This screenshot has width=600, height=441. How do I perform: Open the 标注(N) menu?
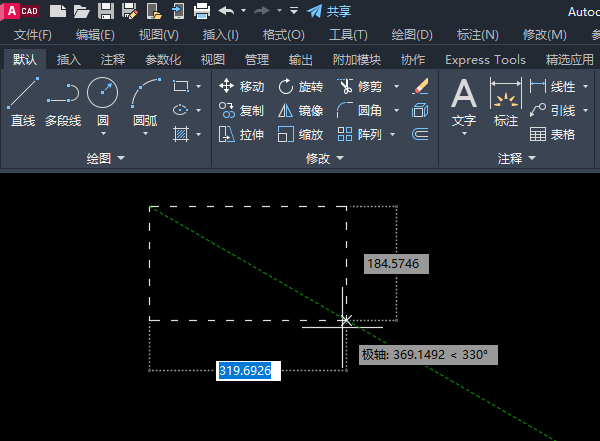[x=478, y=35]
